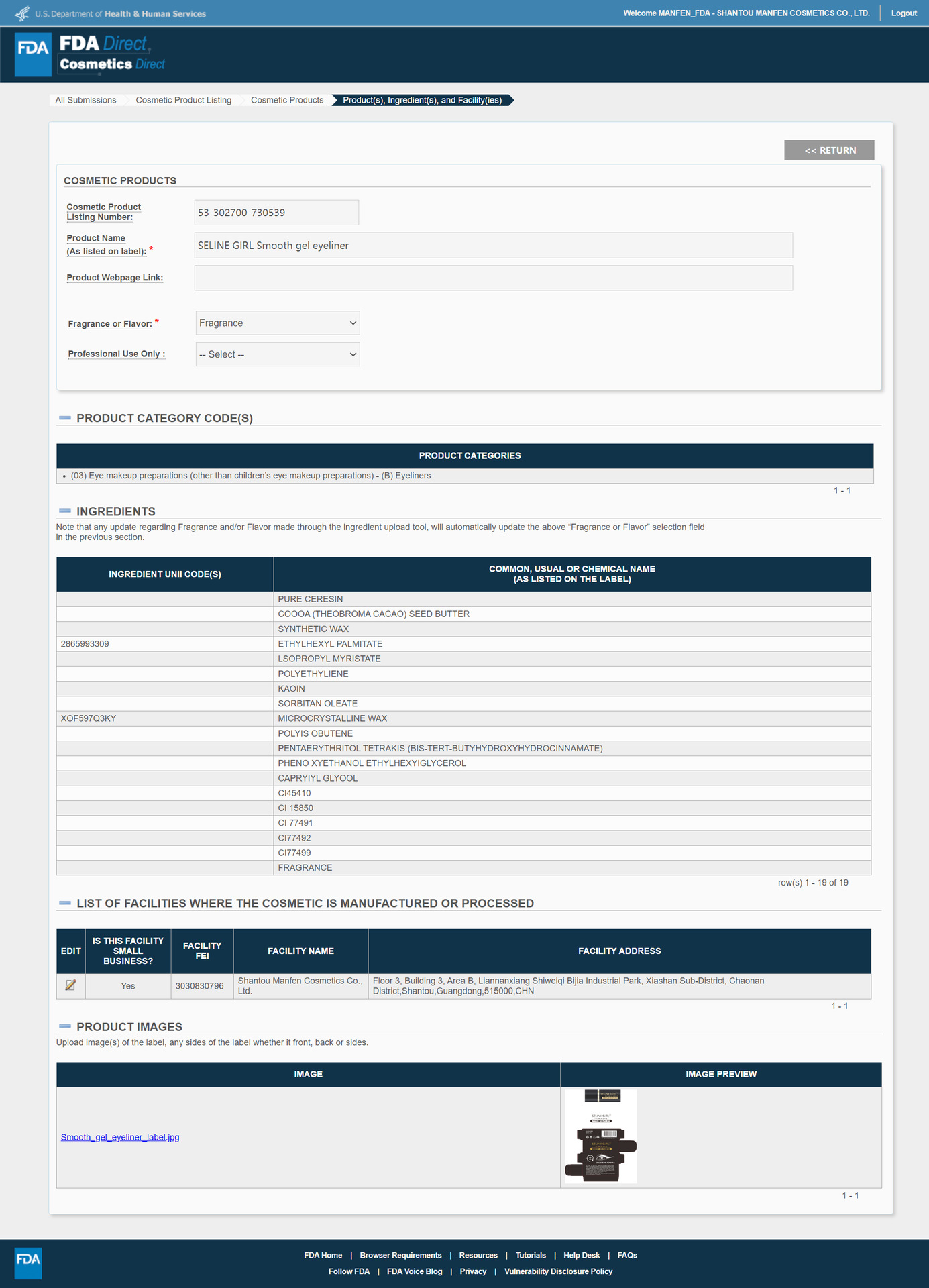
Task: Click the CI45410 ingredient row
Action: (x=463, y=794)
